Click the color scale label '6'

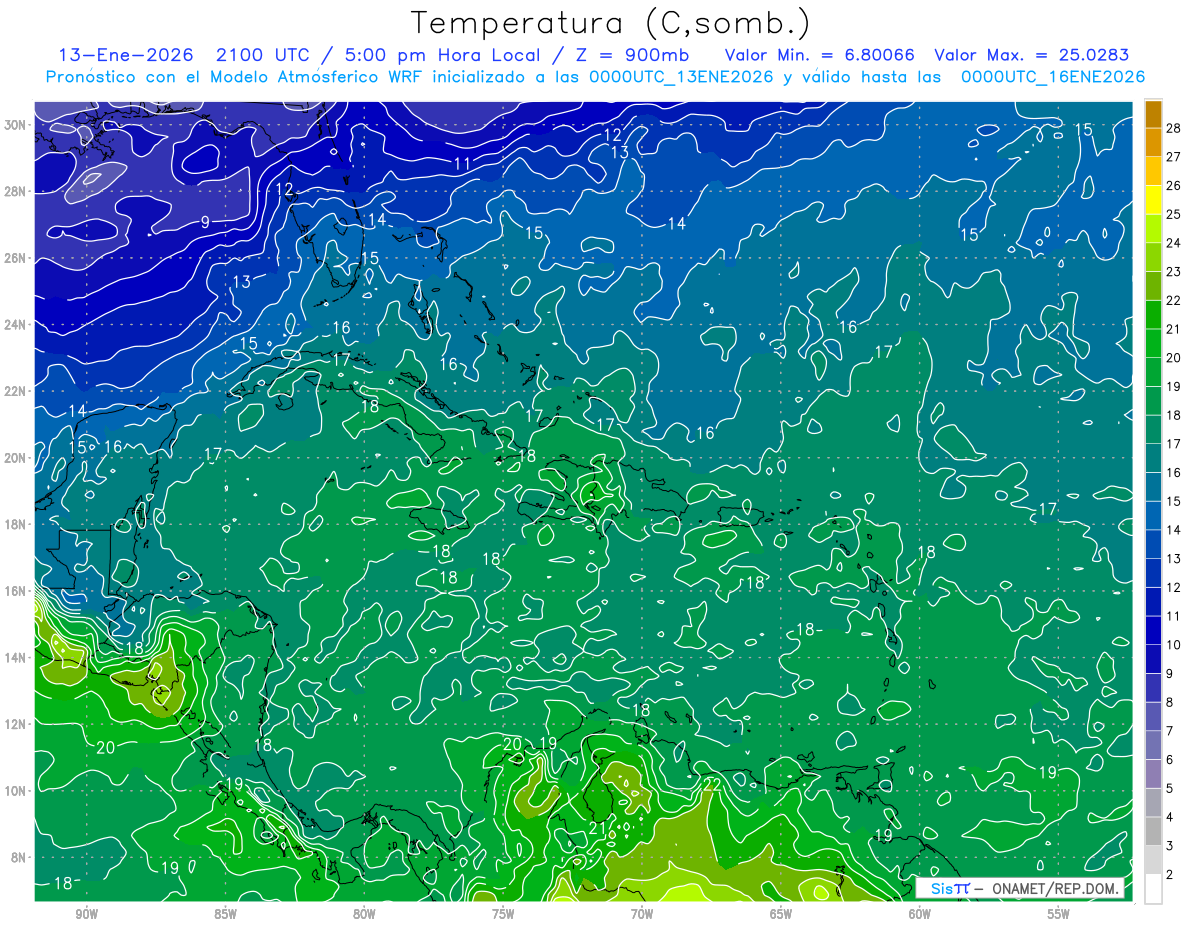pyautogui.click(x=1170, y=760)
